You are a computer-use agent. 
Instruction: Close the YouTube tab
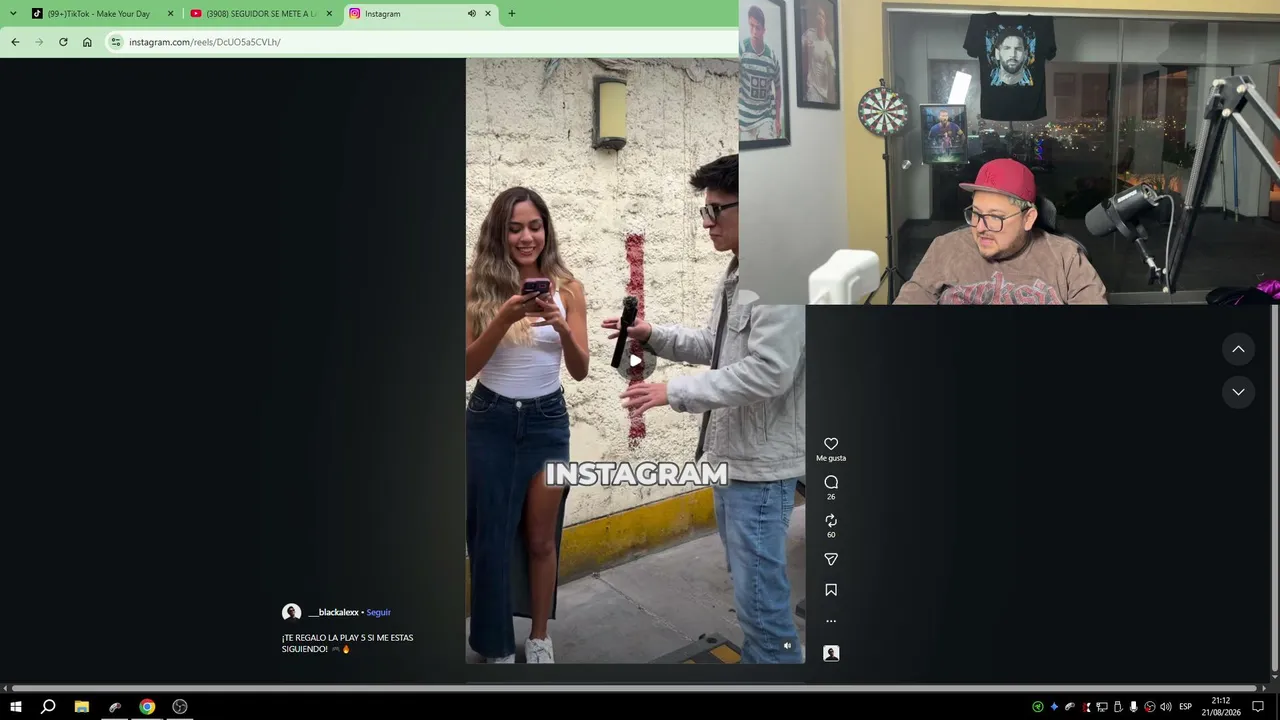click(x=329, y=14)
